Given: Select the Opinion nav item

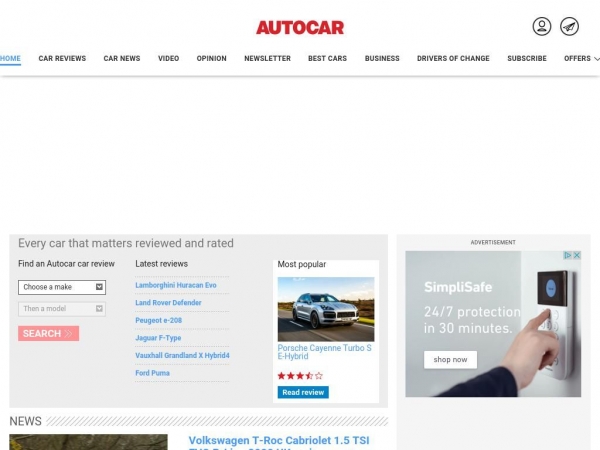Looking at the screenshot, I should (x=212, y=59).
